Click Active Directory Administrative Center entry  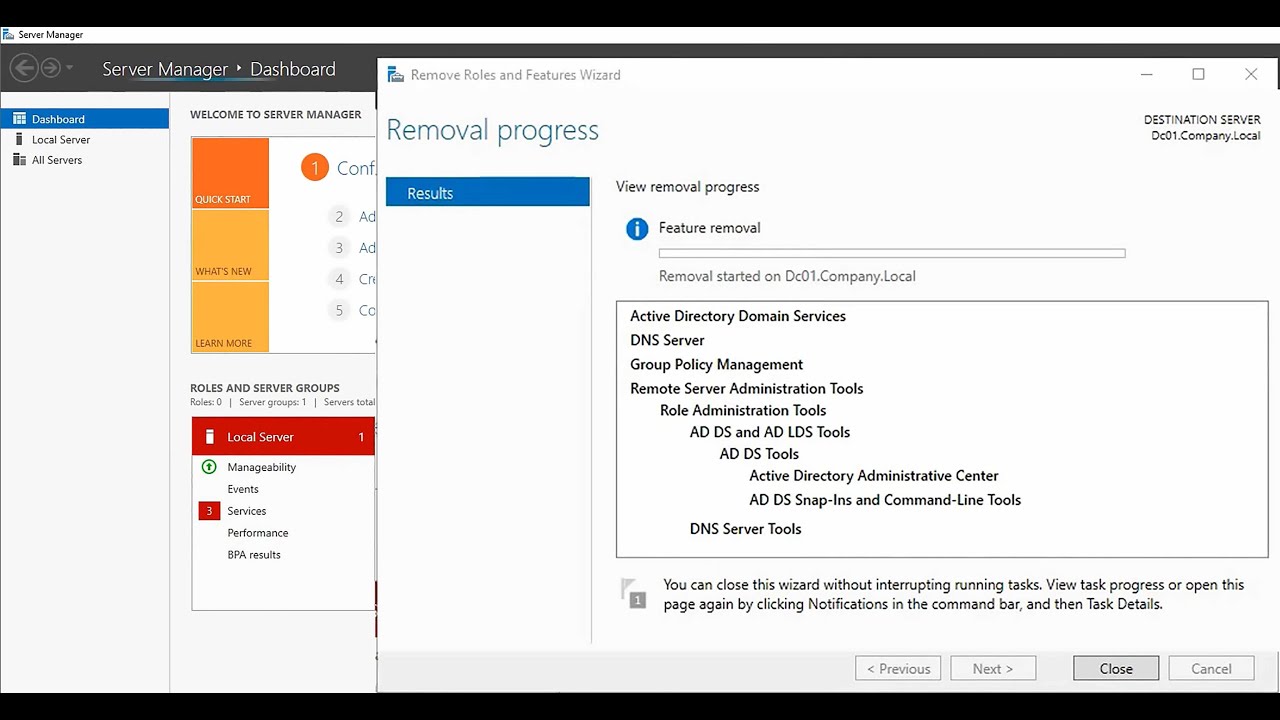click(x=874, y=476)
